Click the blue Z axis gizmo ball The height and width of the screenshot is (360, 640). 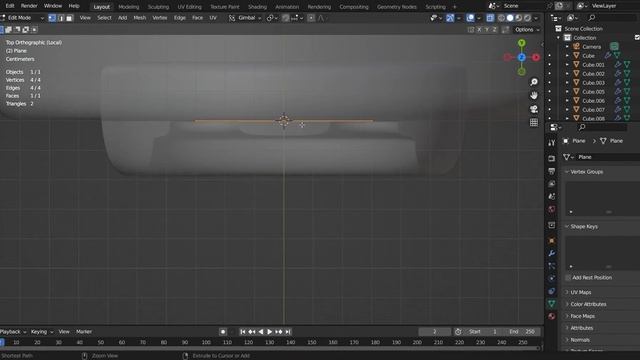[x=522, y=58]
